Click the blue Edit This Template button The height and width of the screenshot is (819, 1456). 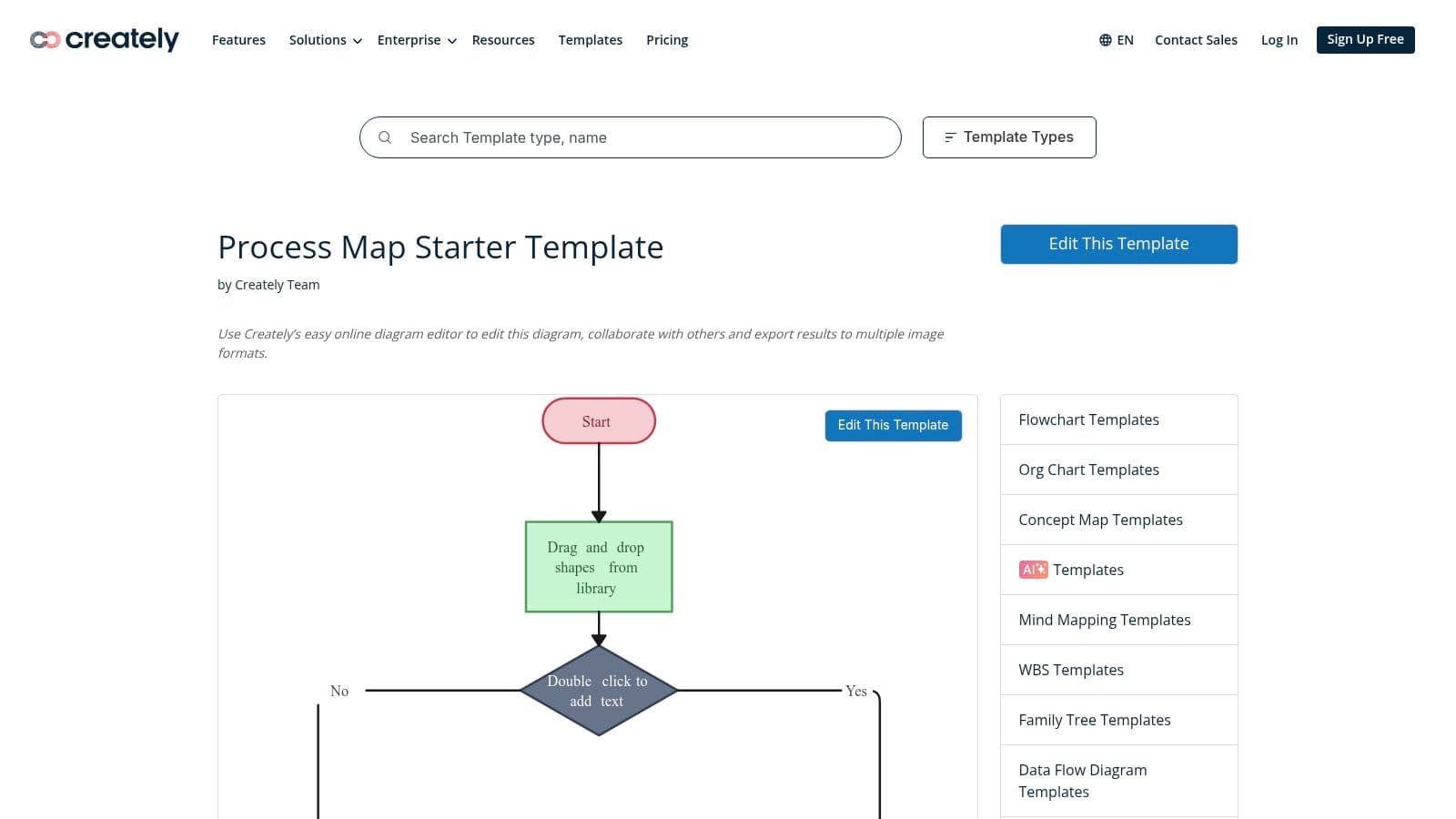point(1118,243)
